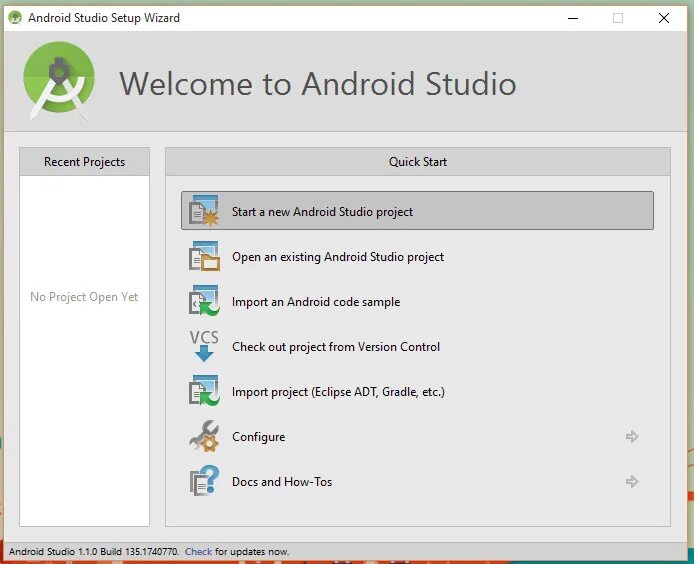694x564 pixels.
Task: Click the small Android icon in the title bar
Action: click(15, 18)
